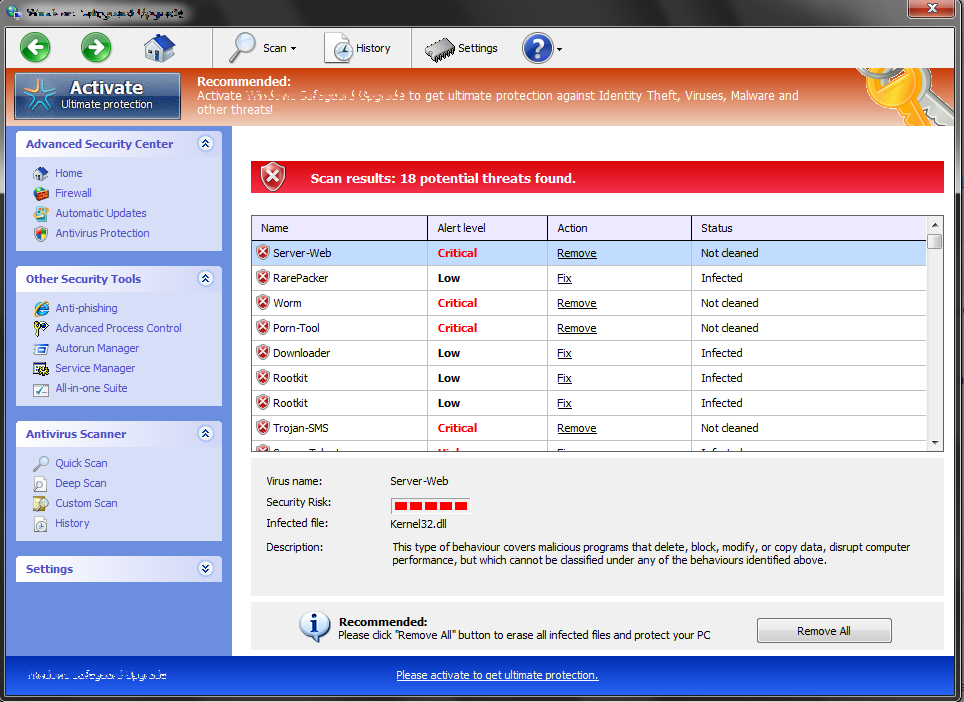The width and height of the screenshot is (964, 702).
Task: Open the Scan dropdown arrow
Action: (x=293, y=49)
